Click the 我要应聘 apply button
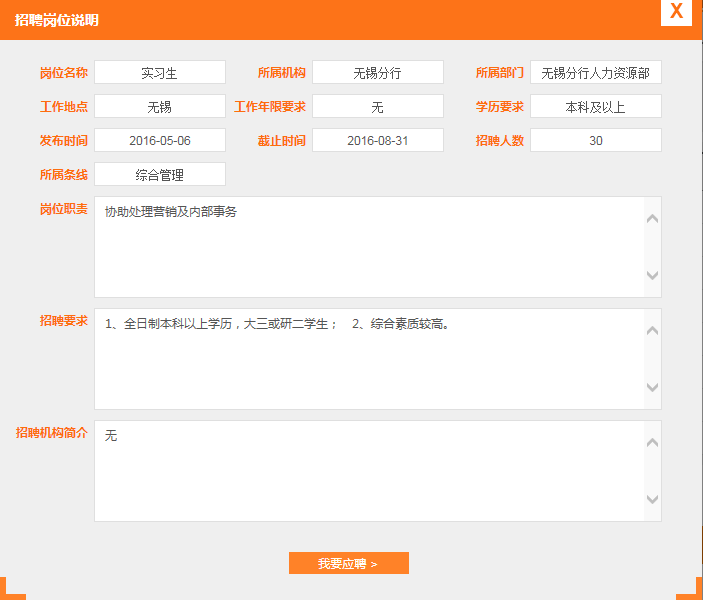Viewport: 703px width, 600px height. point(348,563)
